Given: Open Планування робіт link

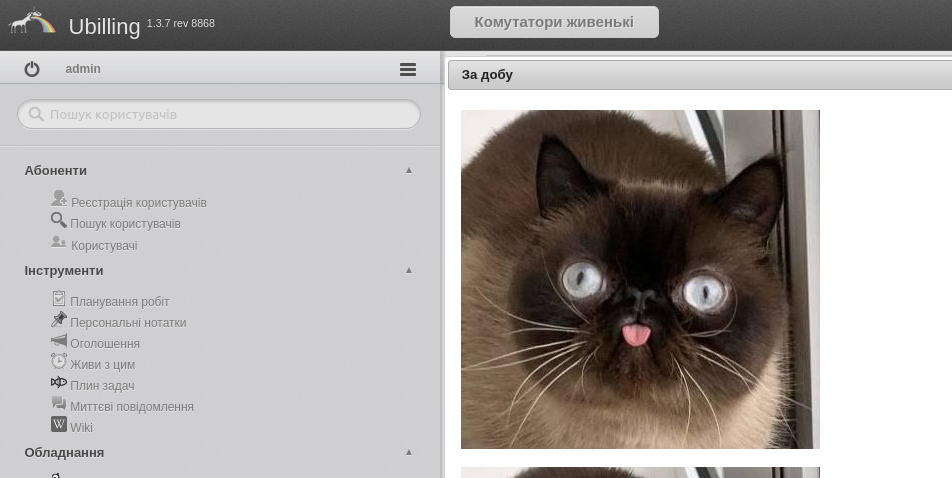Looking at the screenshot, I should [120, 302].
